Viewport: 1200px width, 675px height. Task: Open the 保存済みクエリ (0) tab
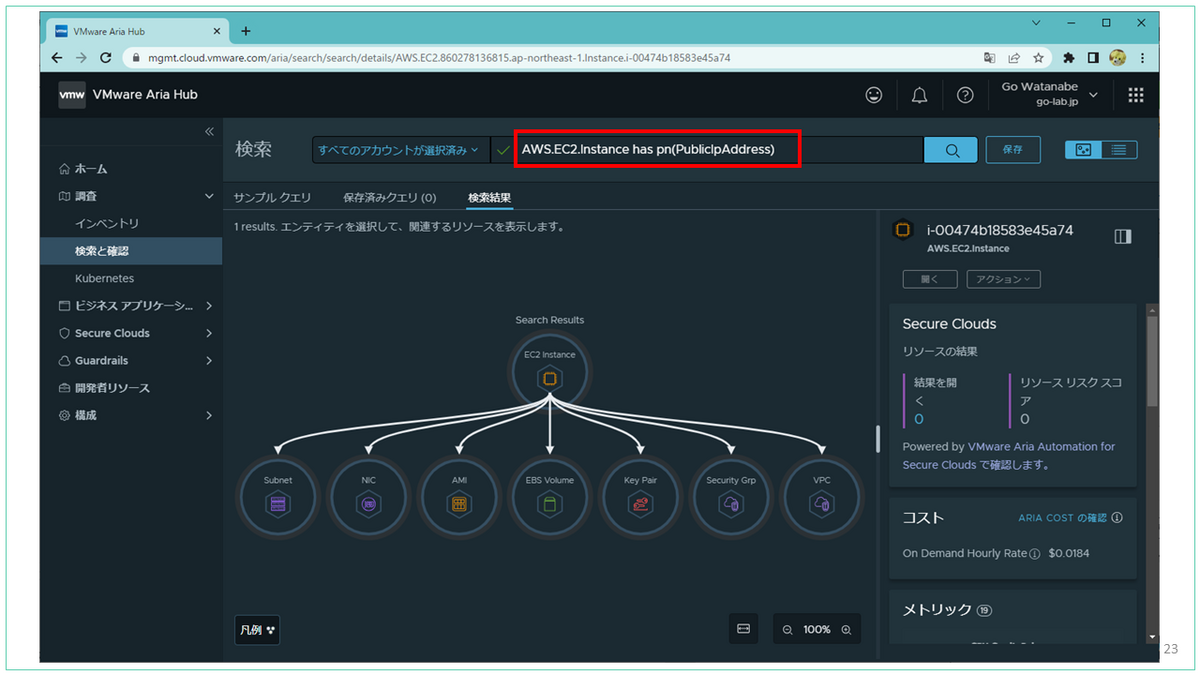(389, 198)
